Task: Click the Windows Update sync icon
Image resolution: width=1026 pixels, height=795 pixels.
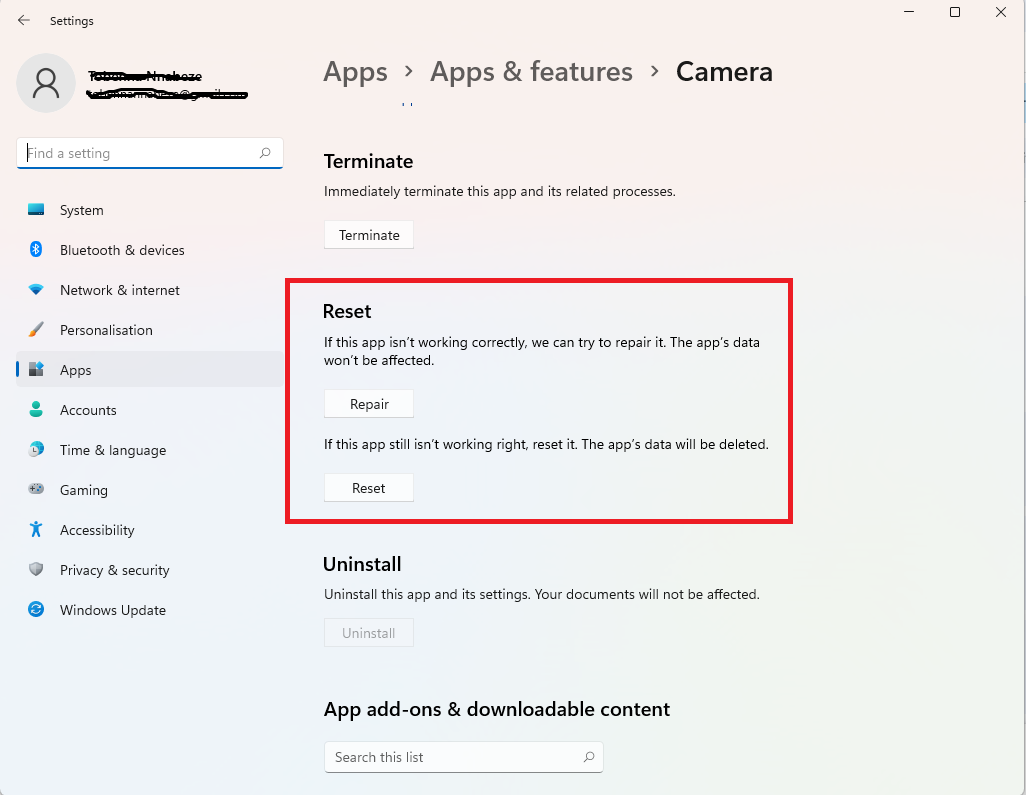Action: point(36,610)
